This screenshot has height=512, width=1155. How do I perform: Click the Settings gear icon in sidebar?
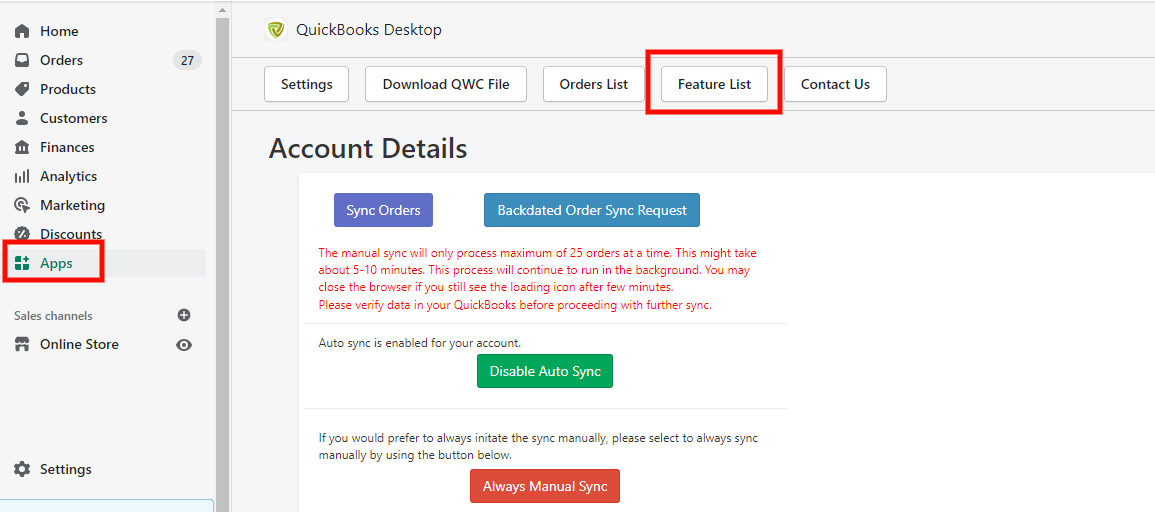coord(22,469)
